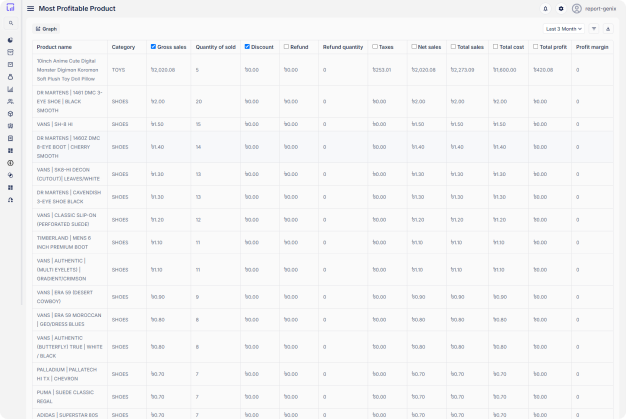Open the pie chart dashboard icon

pos(10,40)
